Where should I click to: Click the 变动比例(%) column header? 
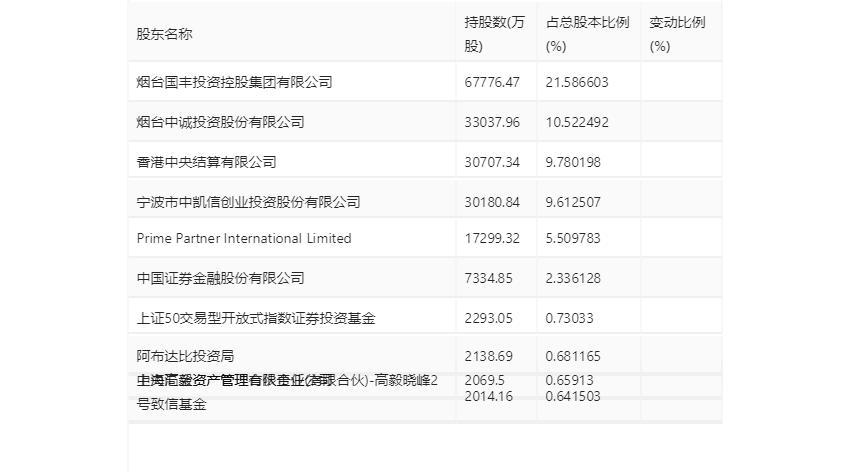click(x=677, y=34)
